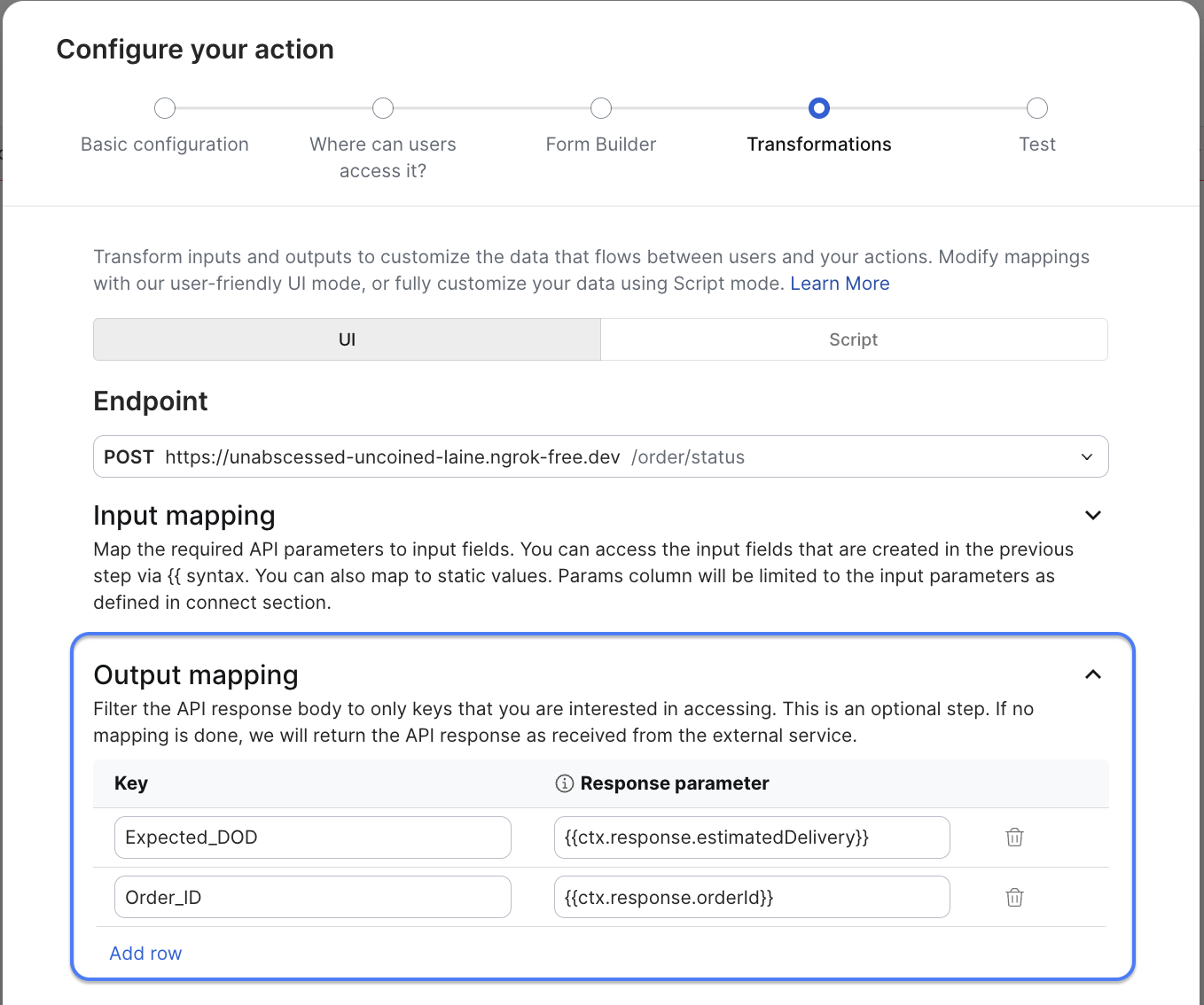Click the Test step label
The width and height of the screenshot is (1204, 1005).
point(1037,144)
